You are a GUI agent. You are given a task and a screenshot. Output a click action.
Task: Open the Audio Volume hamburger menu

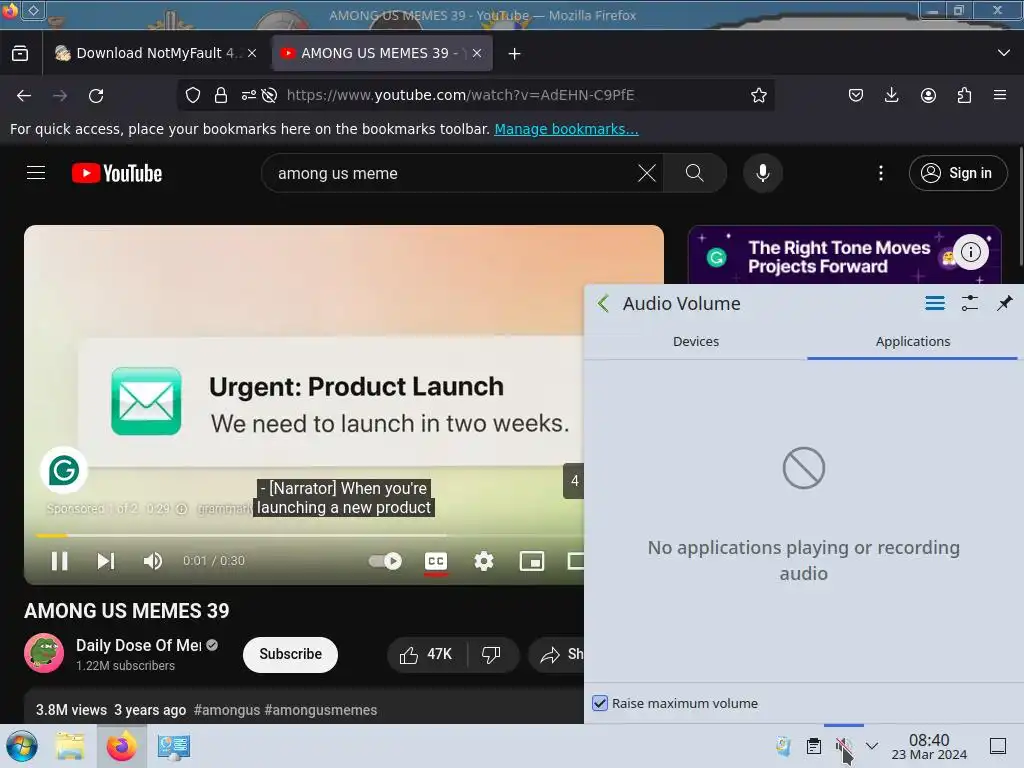(935, 303)
